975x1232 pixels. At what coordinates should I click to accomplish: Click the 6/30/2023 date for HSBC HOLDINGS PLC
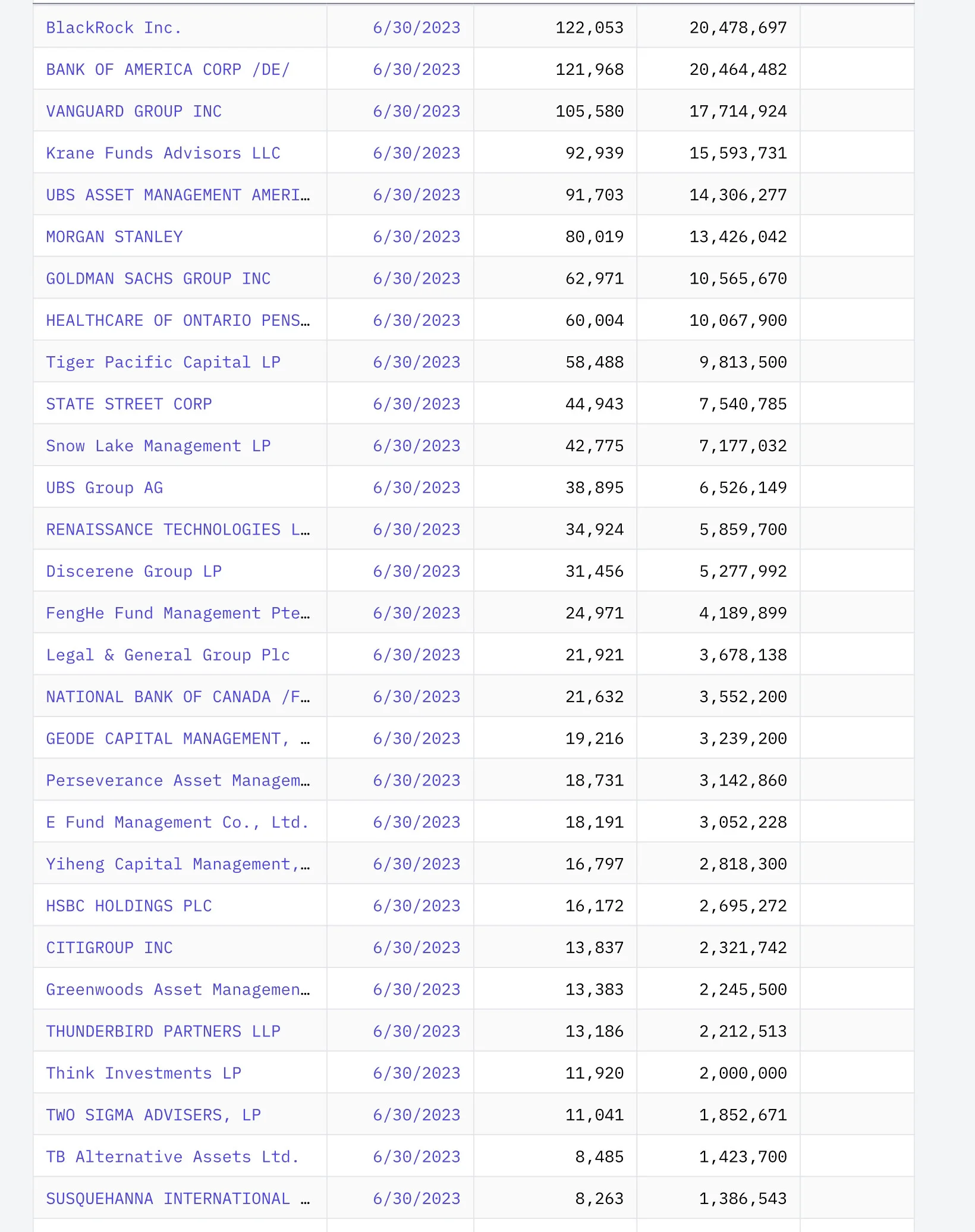(x=417, y=906)
